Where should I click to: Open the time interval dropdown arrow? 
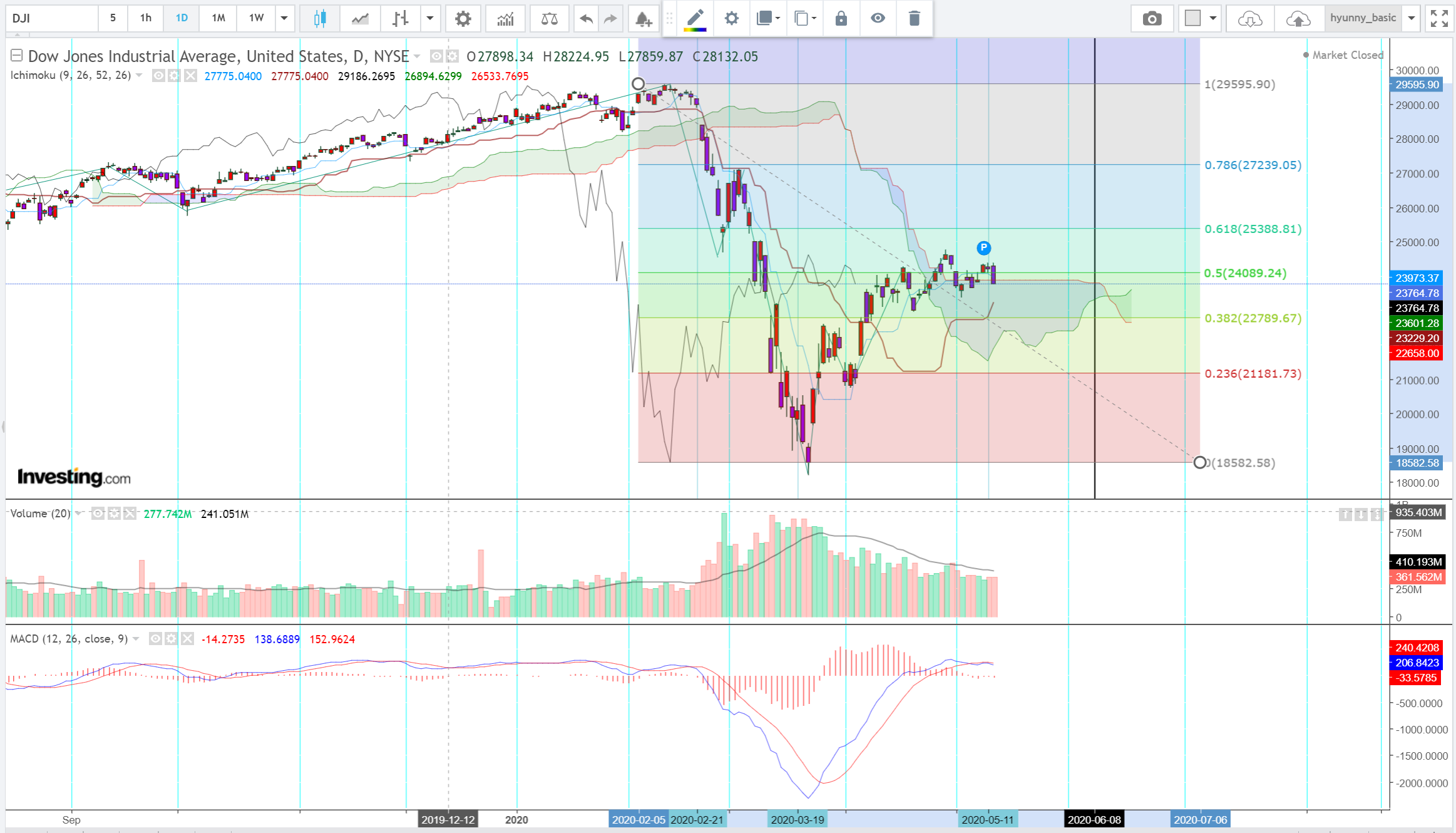pos(284,18)
